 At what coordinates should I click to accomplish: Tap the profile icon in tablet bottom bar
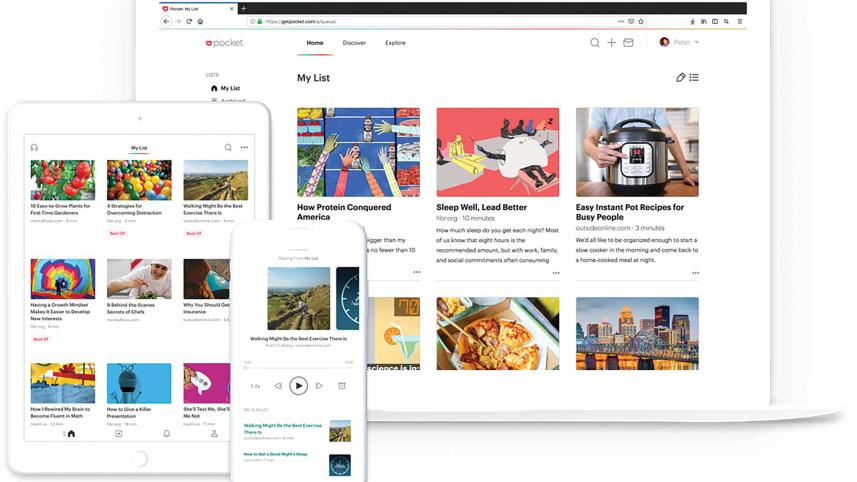(214, 434)
